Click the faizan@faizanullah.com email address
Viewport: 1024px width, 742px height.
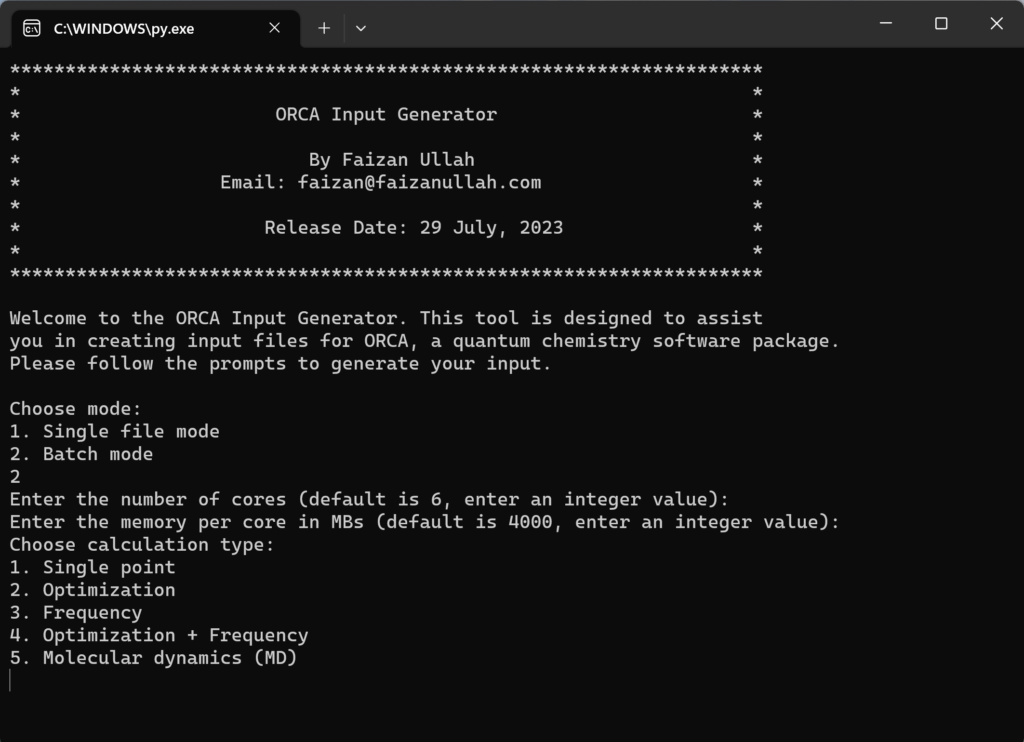419,182
